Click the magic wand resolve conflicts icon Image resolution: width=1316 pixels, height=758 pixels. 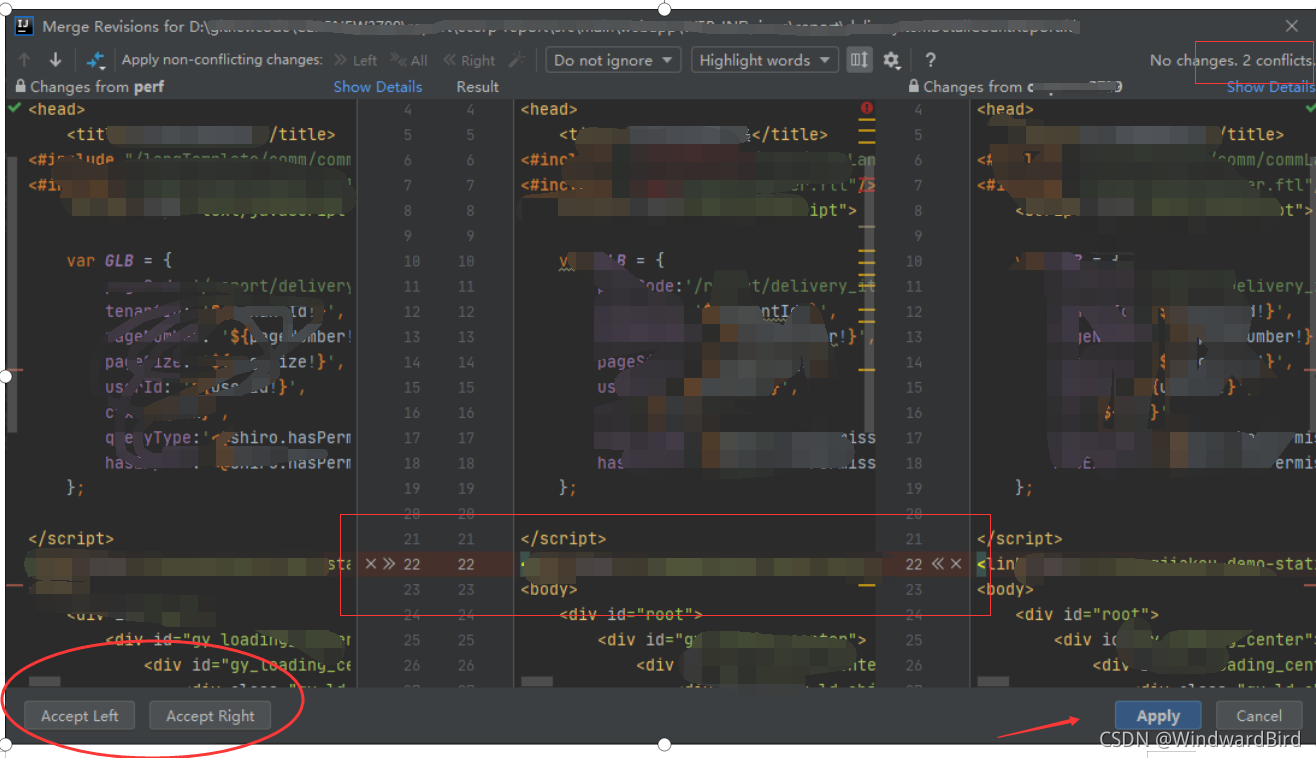(x=516, y=60)
